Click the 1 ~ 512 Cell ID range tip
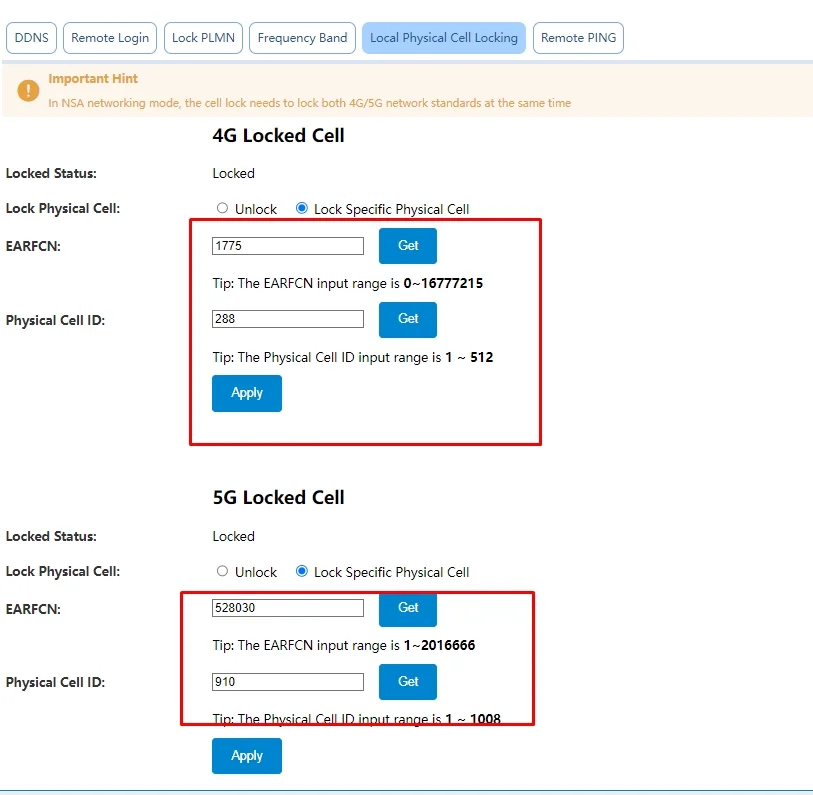 353,357
